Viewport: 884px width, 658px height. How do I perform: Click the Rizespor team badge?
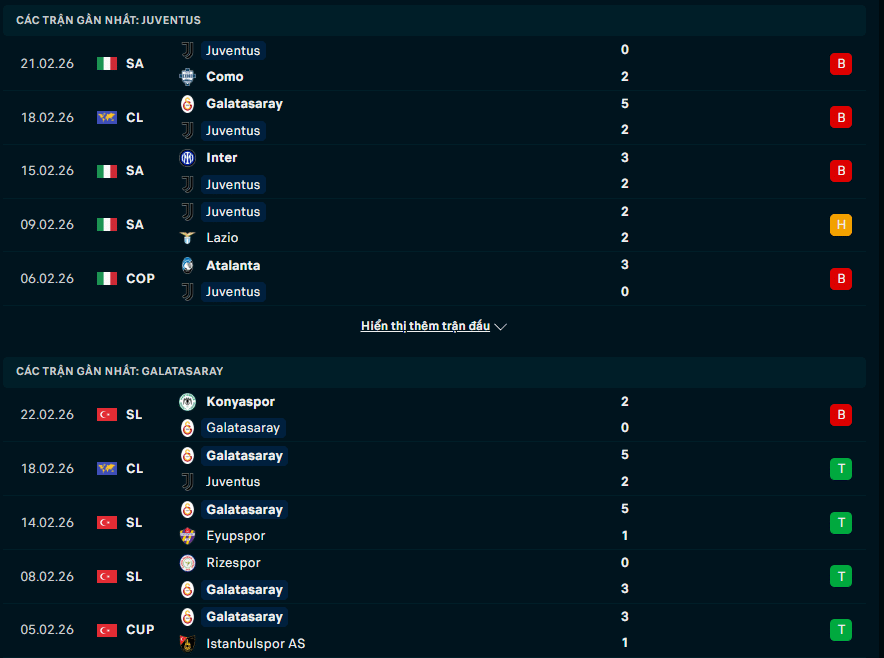pyautogui.click(x=187, y=563)
